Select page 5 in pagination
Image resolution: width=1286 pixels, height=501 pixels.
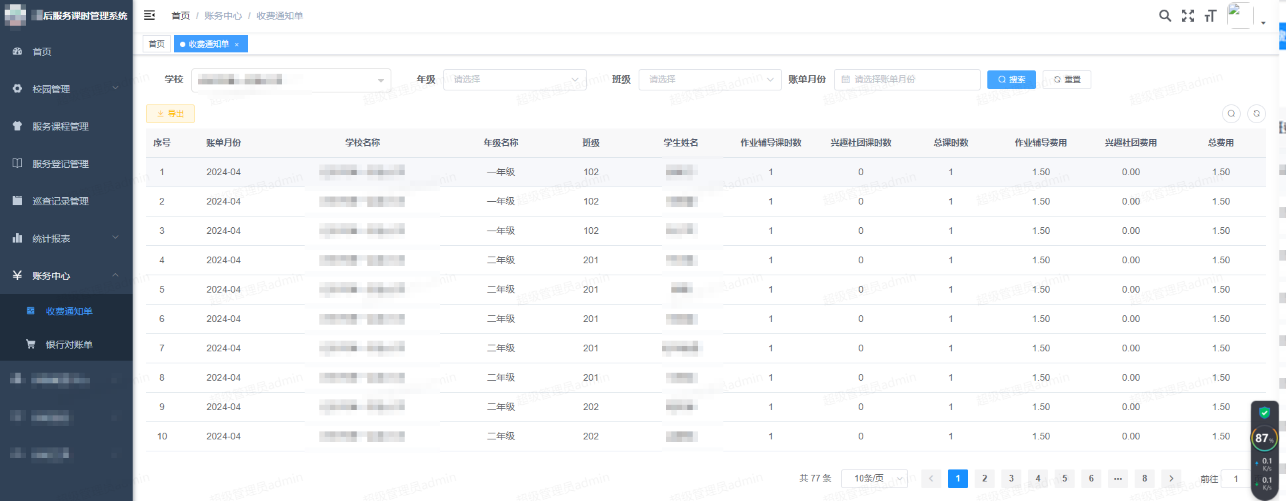click(x=1065, y=478)
